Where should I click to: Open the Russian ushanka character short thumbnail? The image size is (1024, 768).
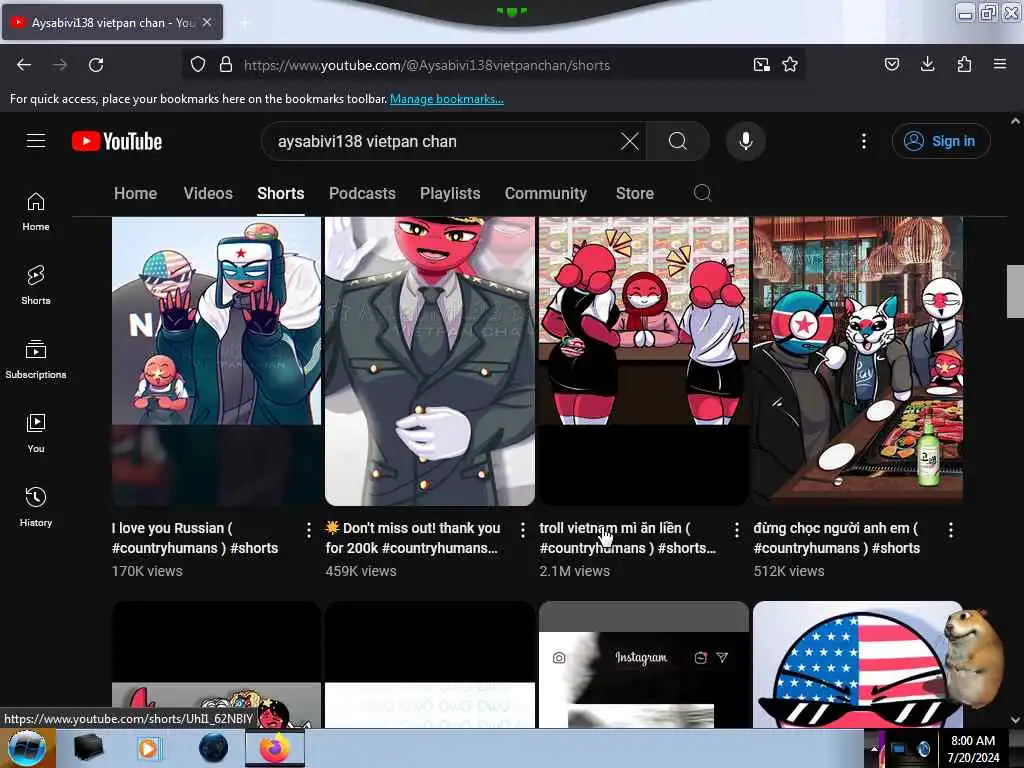(x=216, y=360)
